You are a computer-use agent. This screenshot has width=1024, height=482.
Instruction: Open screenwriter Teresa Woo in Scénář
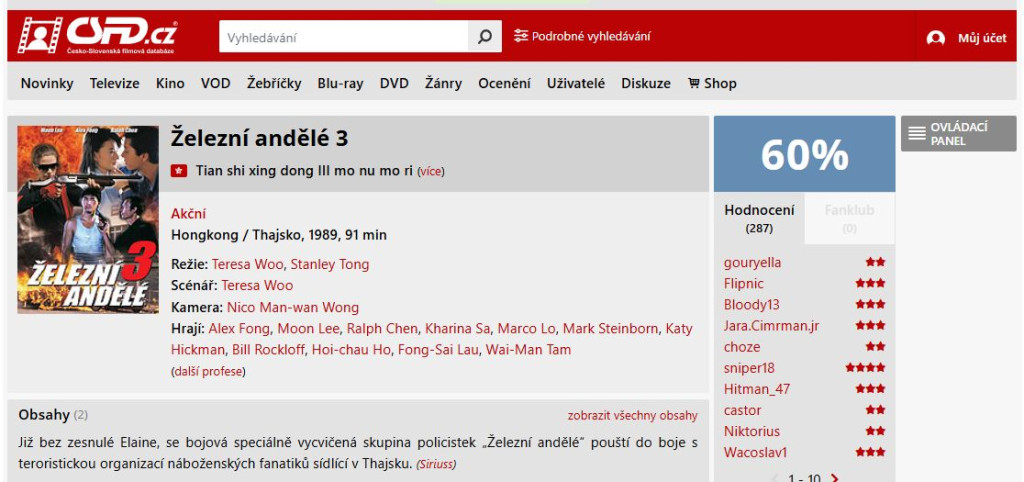pos(257,285)
